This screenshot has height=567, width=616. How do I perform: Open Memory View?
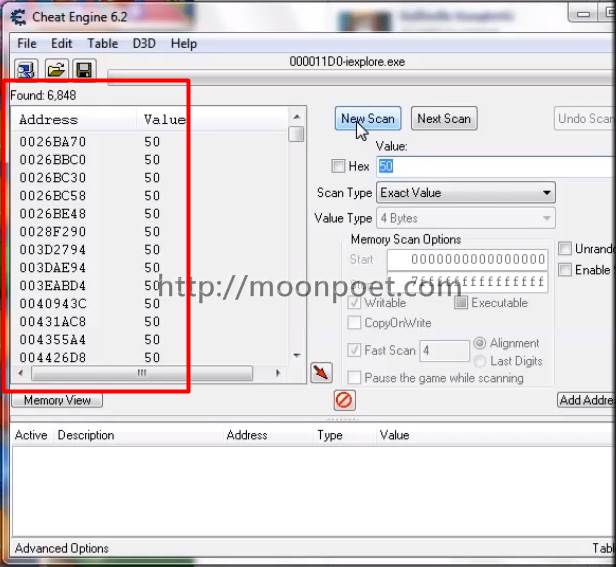click(57, 400)
